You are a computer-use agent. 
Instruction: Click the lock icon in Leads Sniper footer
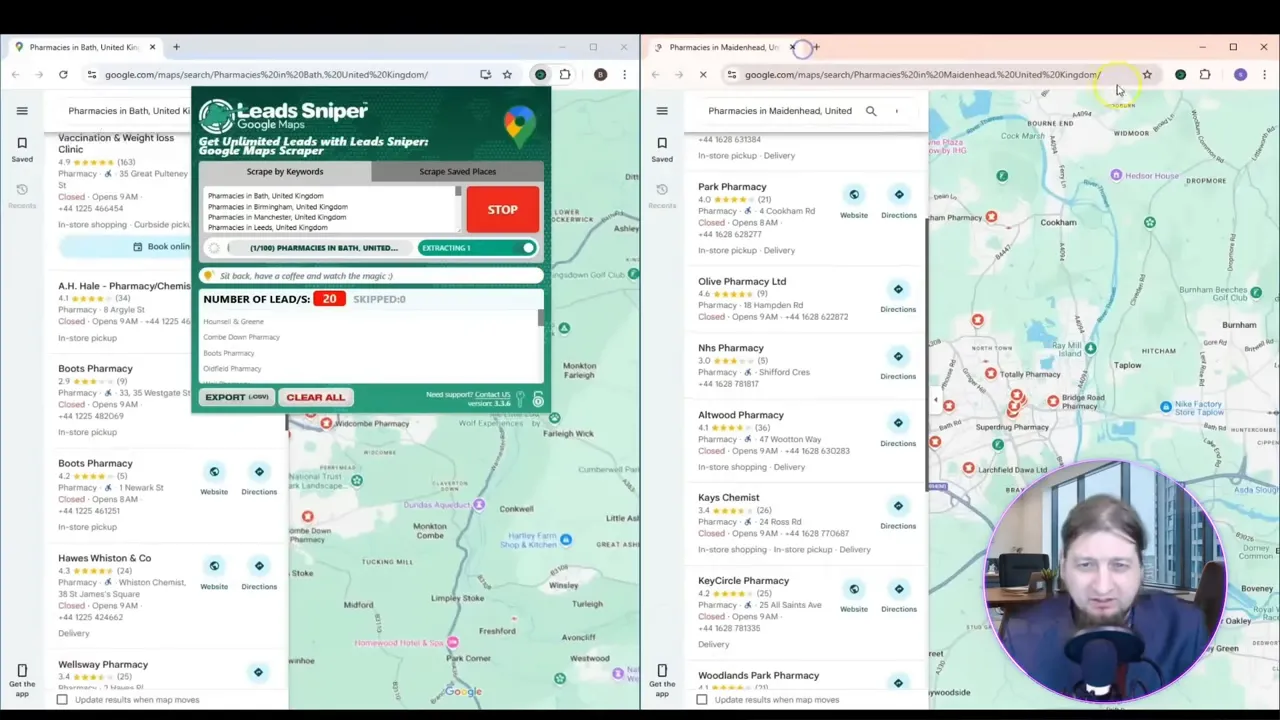pyautogui.click(x=538, y=400)
